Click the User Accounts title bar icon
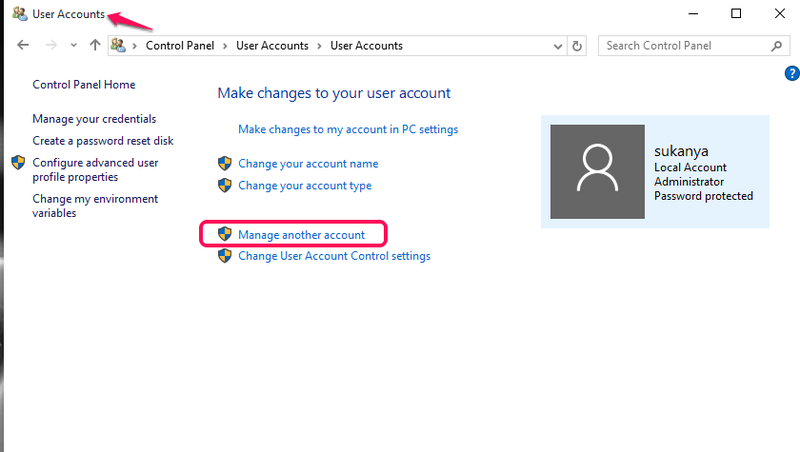800x452 pixels. coord(20,14)
